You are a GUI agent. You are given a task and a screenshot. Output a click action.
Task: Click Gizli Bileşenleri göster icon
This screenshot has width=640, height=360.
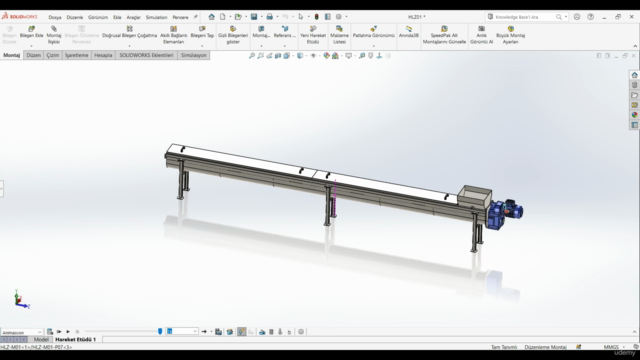233,29
